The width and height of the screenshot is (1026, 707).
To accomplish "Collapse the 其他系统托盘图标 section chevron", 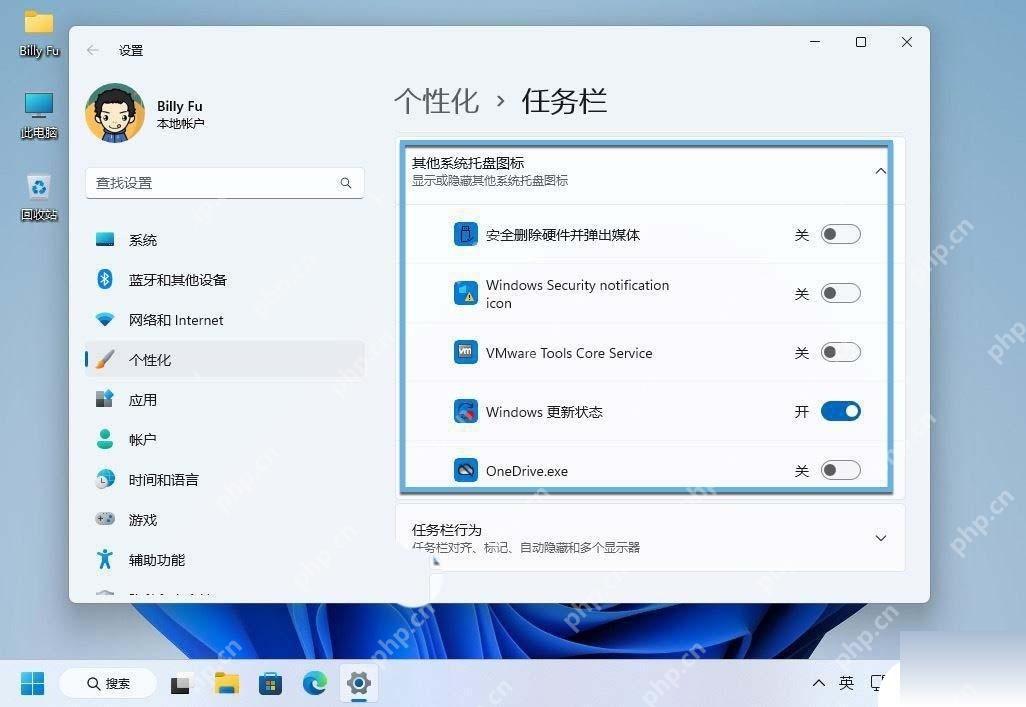I will [881, 171].
